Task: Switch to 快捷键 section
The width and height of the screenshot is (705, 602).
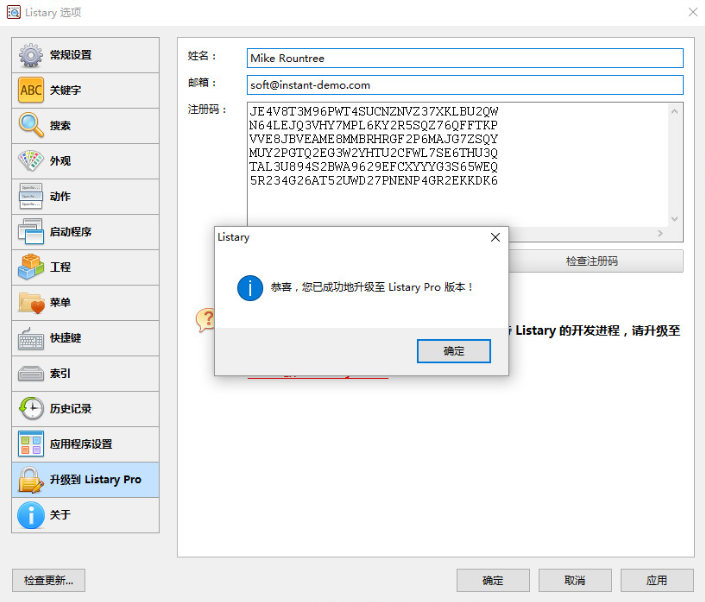Action: (x=85, y=338)
